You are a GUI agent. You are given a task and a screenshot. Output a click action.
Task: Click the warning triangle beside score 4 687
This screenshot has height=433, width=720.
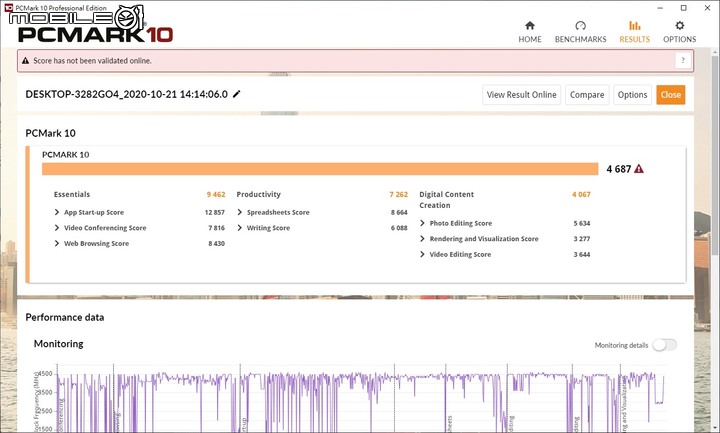638,169
